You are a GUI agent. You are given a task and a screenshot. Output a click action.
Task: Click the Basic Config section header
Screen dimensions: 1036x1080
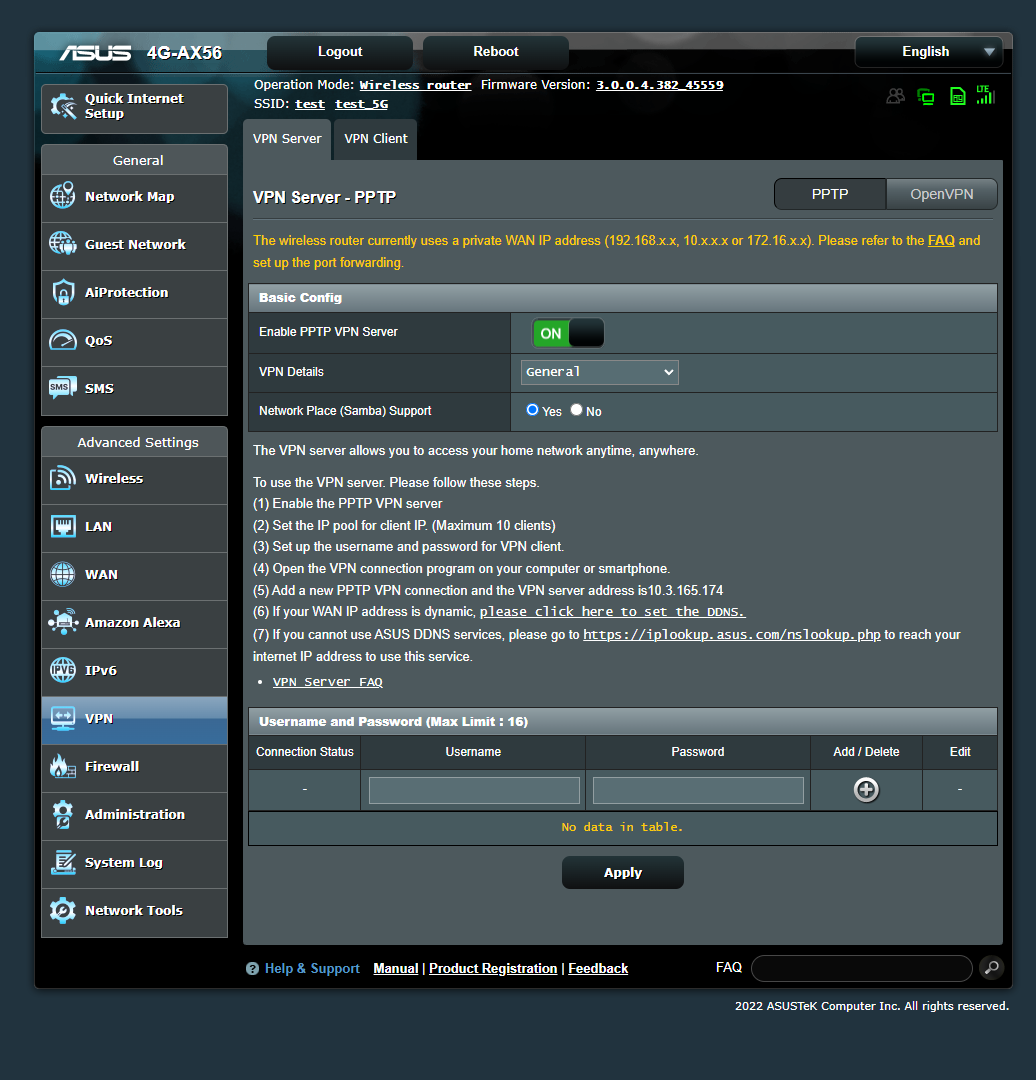click(x=623, y=298)
